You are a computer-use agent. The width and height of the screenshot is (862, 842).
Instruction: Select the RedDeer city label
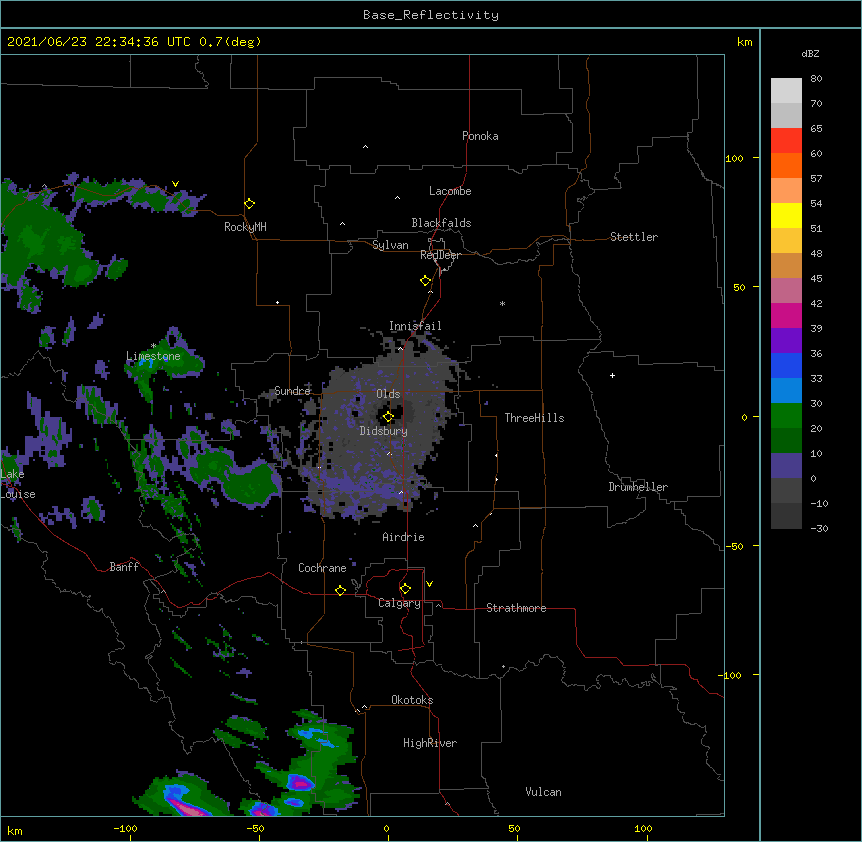[x=440, y=255]
